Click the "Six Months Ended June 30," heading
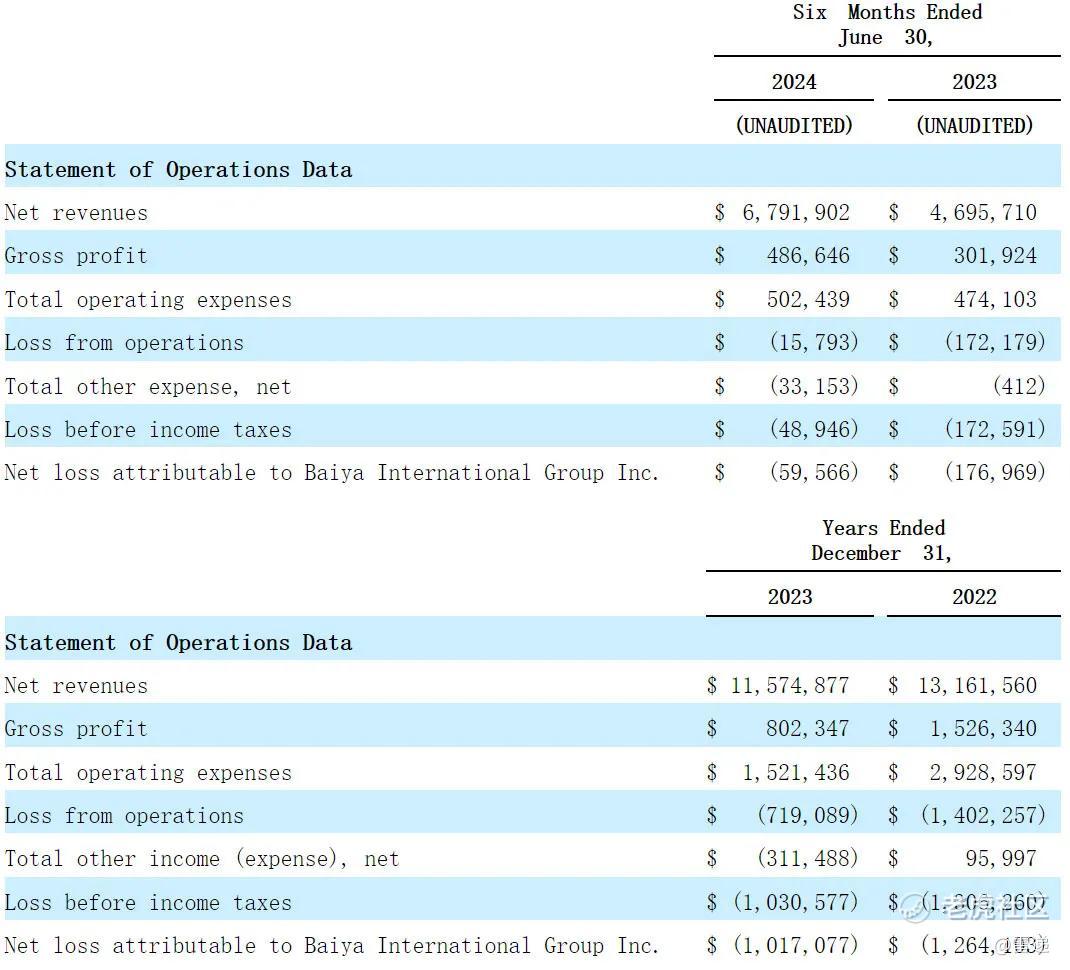The image size is (1070, 970). 887,25
